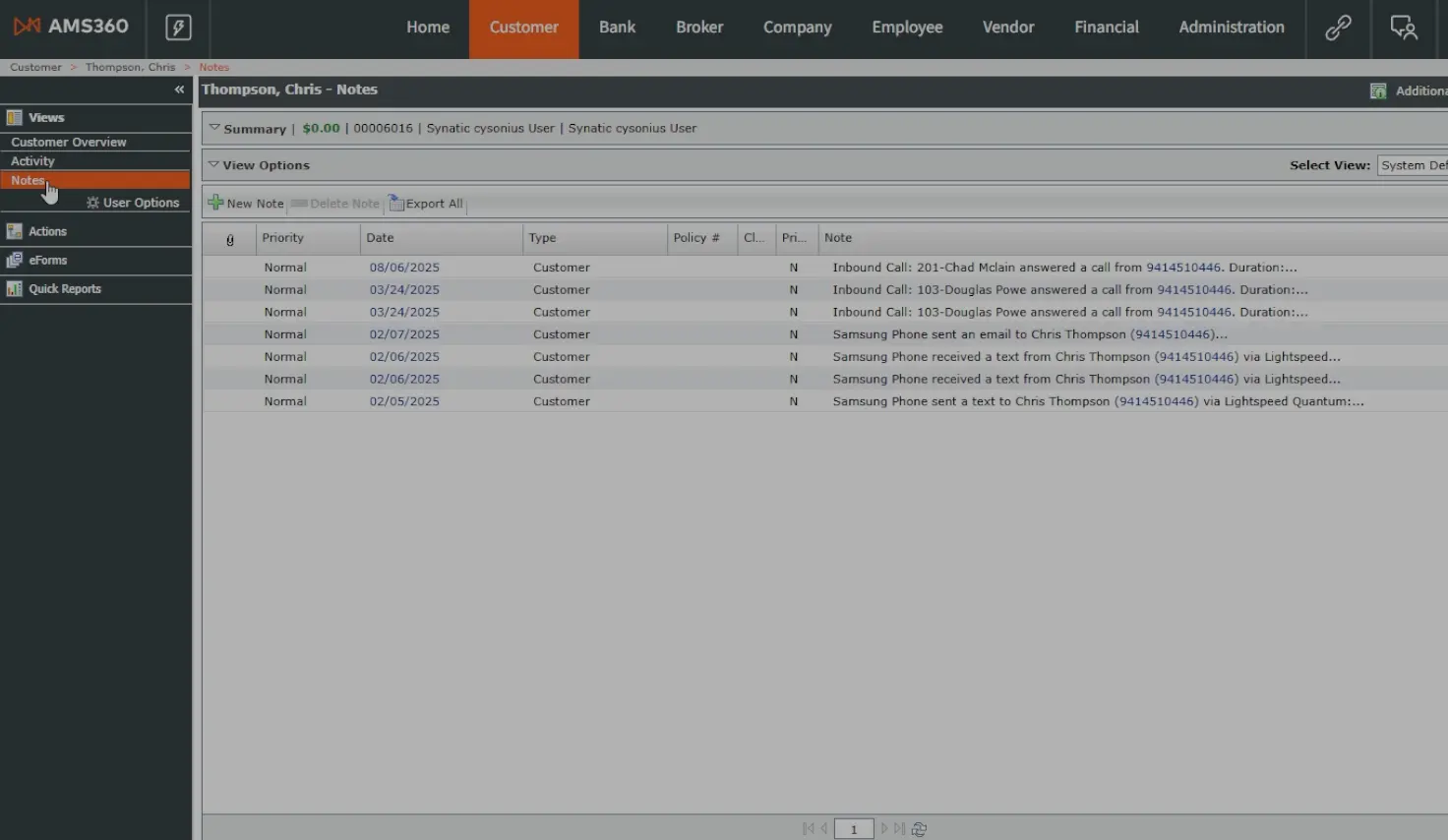The image size is (1448, 840).
Task: Click the Additional spreadsheet icon
Action: [x=1378, y=90]
